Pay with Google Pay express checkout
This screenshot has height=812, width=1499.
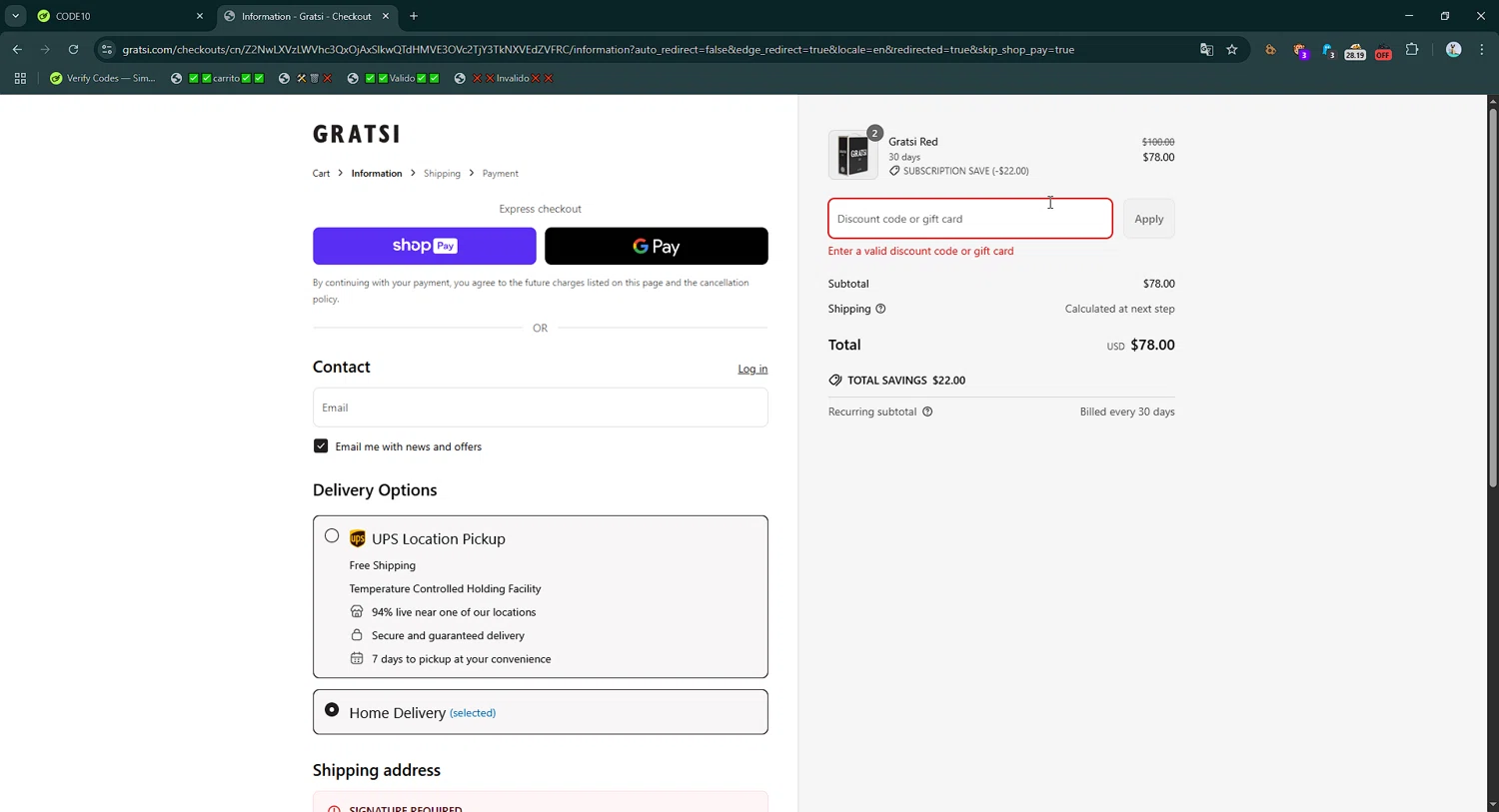point(657,246)
